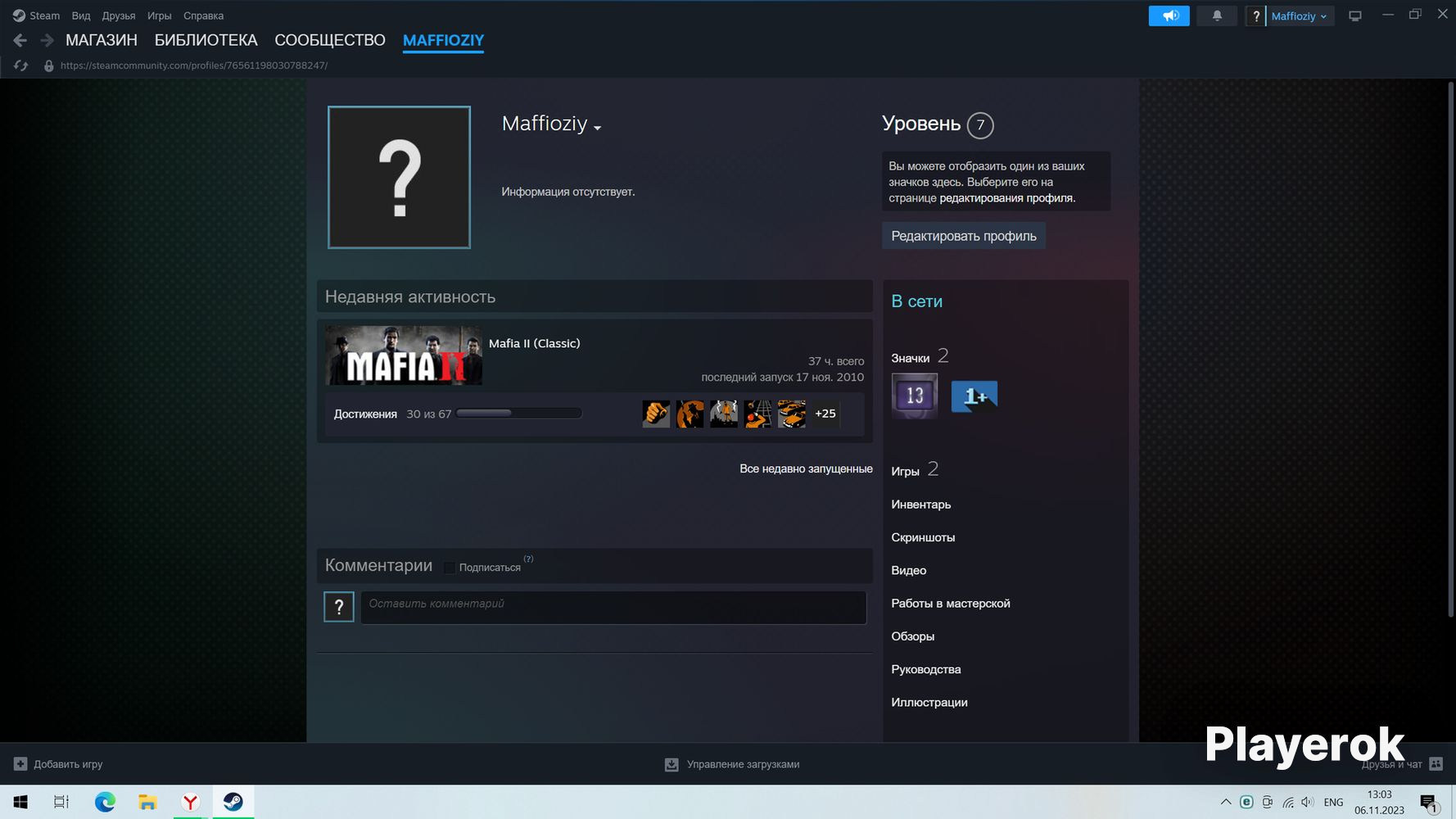Click the Steam logo menu
The image size is (1456, 819).
pyautogui.click(x=19, y=16)
